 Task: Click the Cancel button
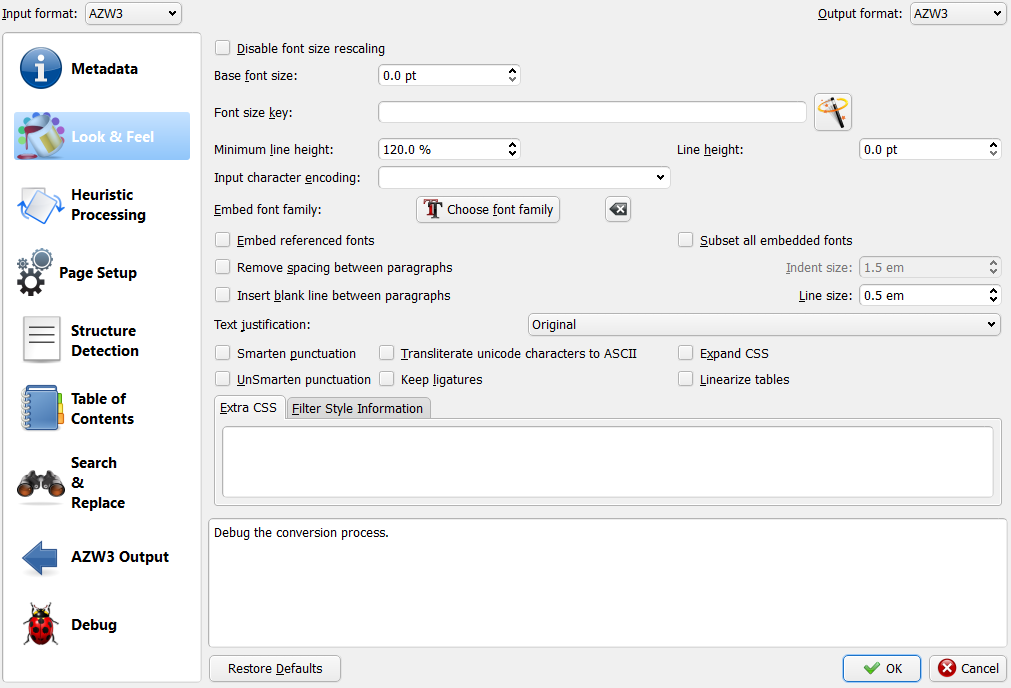(x=968, y=668)
